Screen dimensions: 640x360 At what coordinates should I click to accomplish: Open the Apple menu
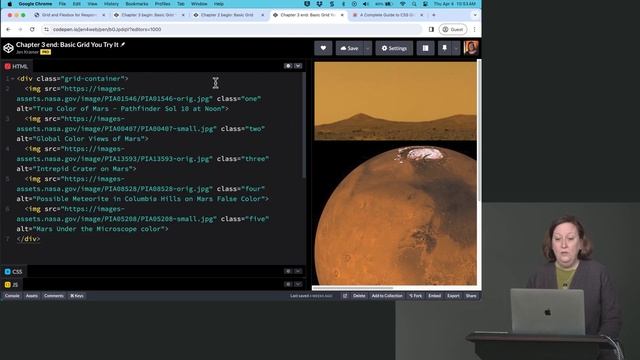(x=9, y=4)
